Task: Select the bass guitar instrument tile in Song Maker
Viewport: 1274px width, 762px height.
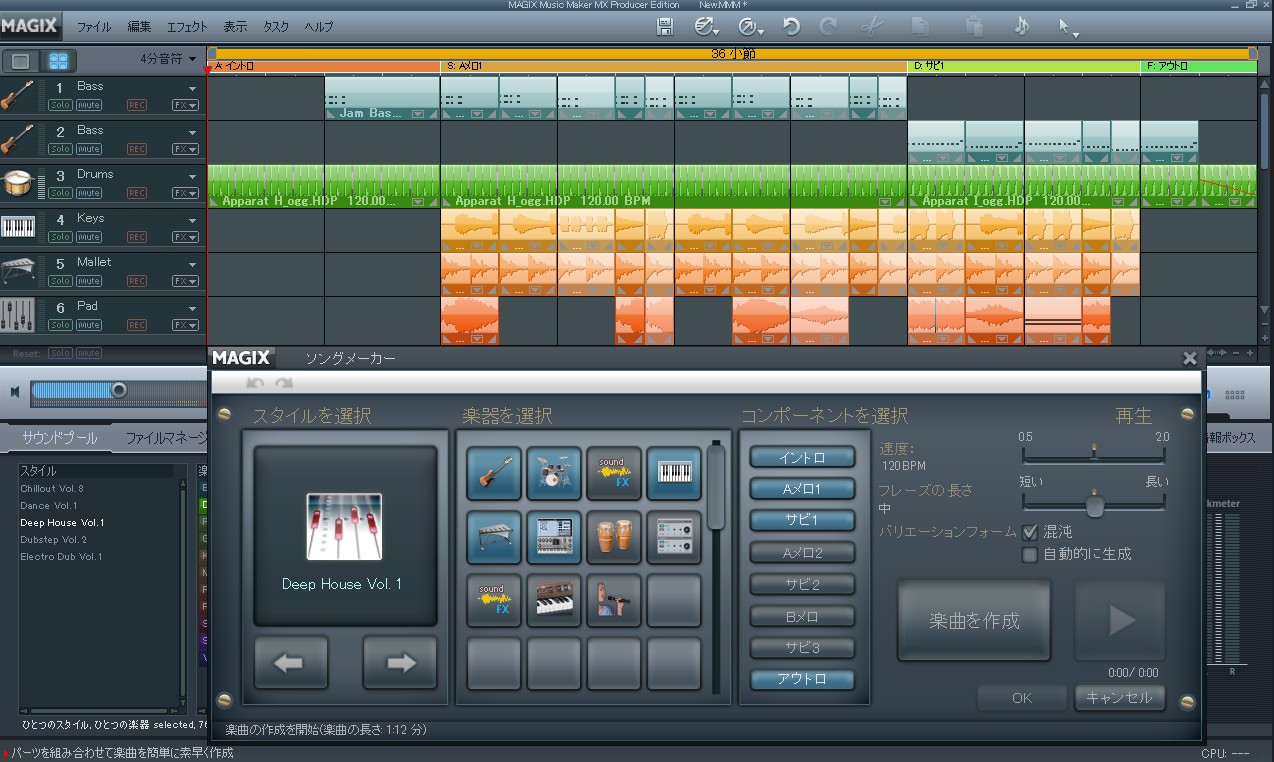Action: [494, 473]
